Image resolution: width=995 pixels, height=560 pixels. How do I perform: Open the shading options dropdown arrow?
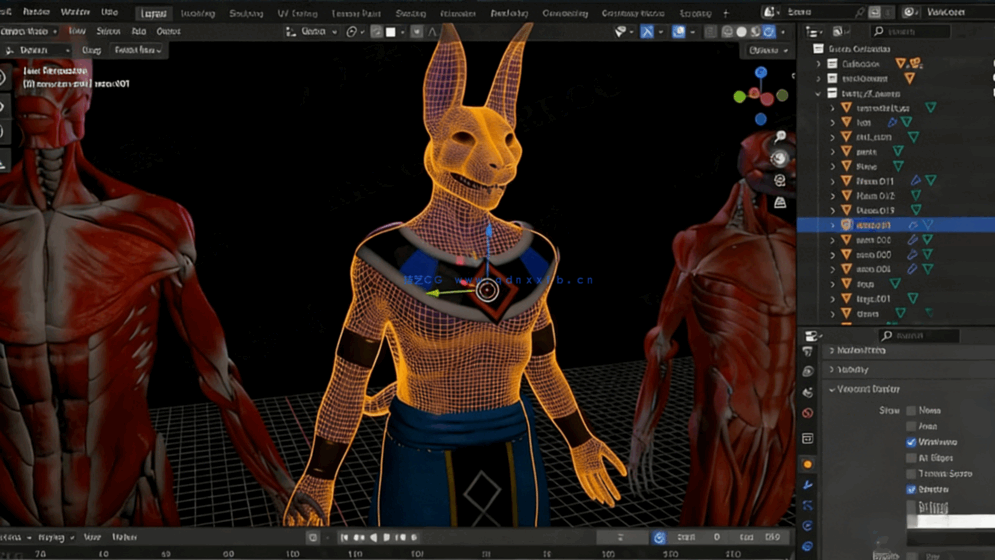782,31
